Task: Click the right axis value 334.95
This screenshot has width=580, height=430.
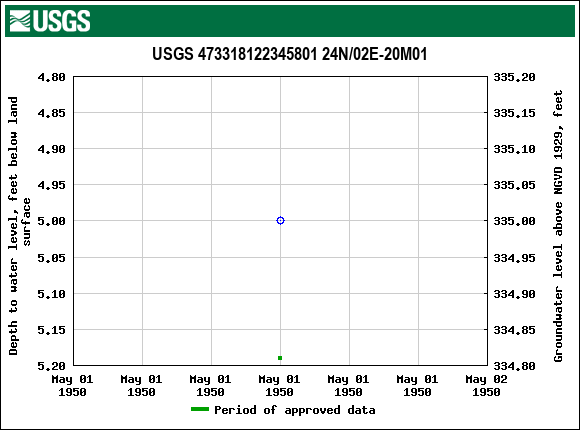Action: point(515,258)
